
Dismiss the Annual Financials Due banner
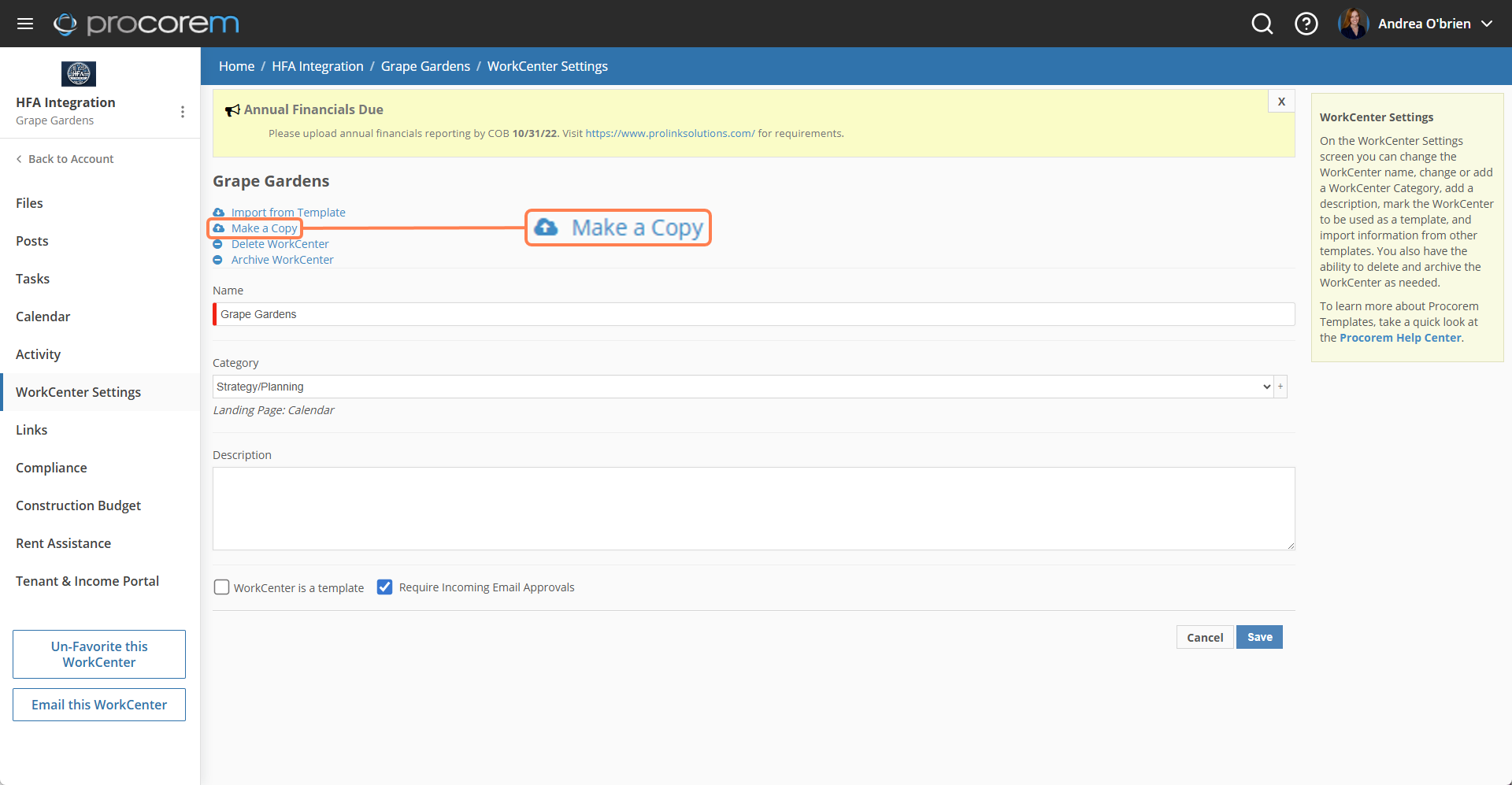(1281, 102)
